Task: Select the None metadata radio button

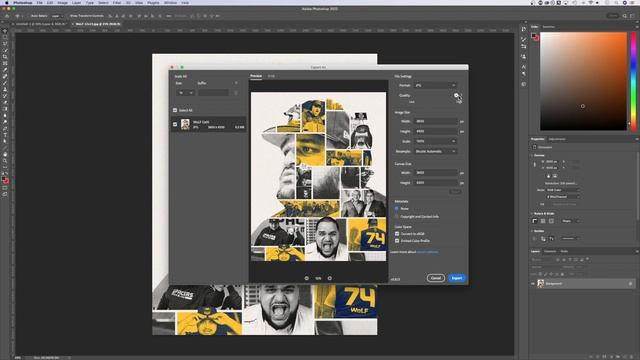Action: [x=396, y=209]
